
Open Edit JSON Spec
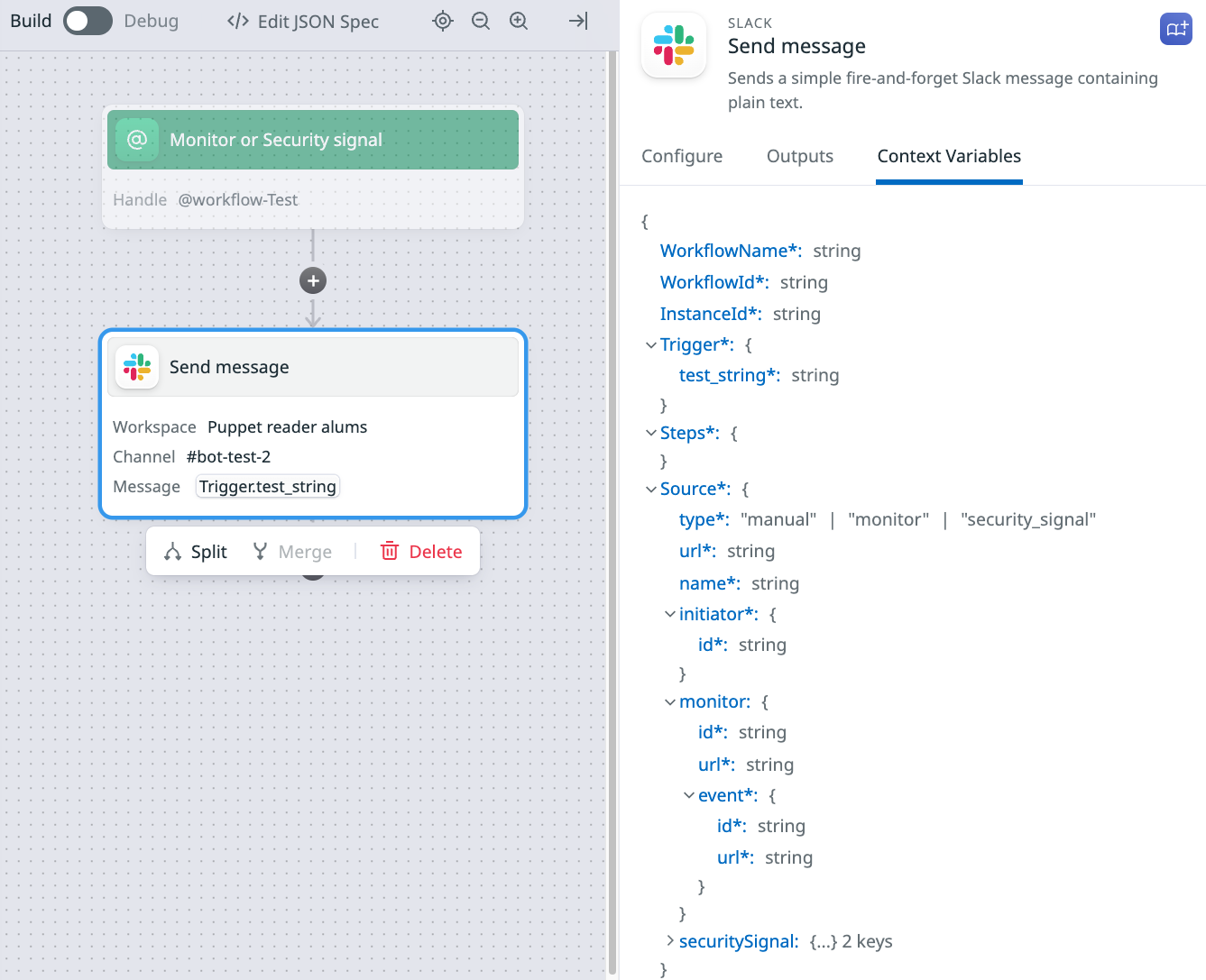(x=303, y=22)
